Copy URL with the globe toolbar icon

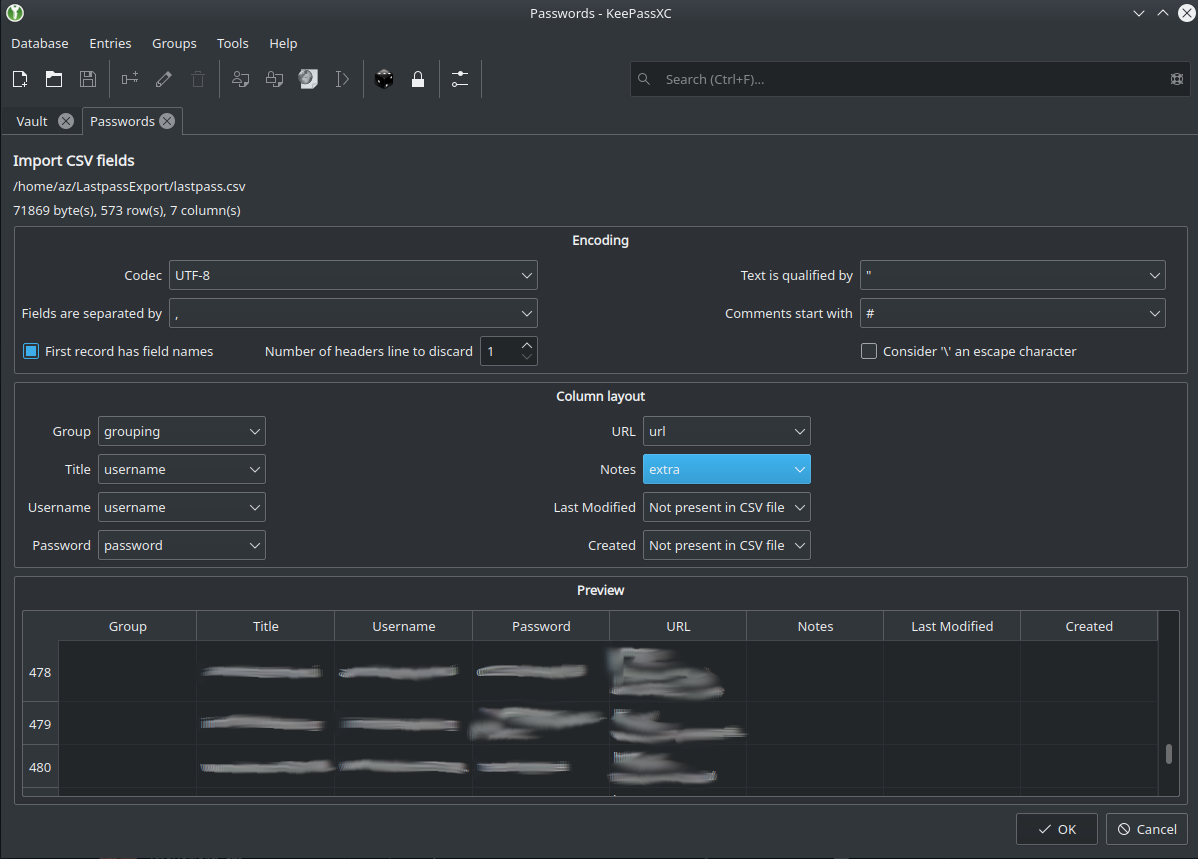point(308,79)
